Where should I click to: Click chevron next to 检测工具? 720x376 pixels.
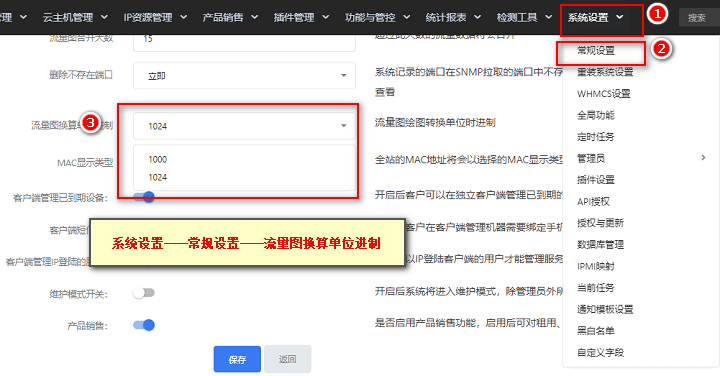pos(549,17)
